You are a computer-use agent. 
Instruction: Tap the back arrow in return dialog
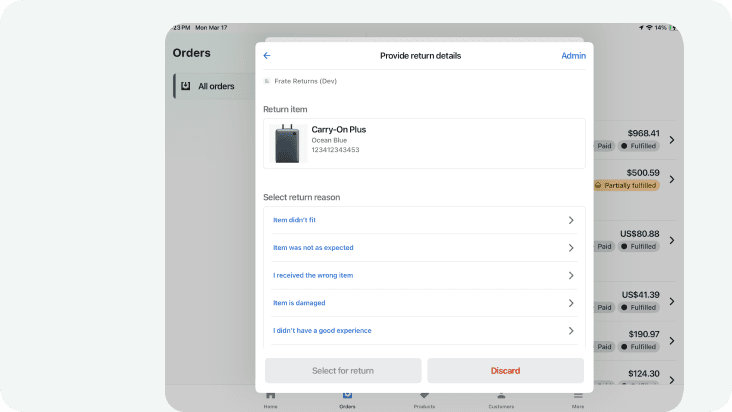click(267, 56)
